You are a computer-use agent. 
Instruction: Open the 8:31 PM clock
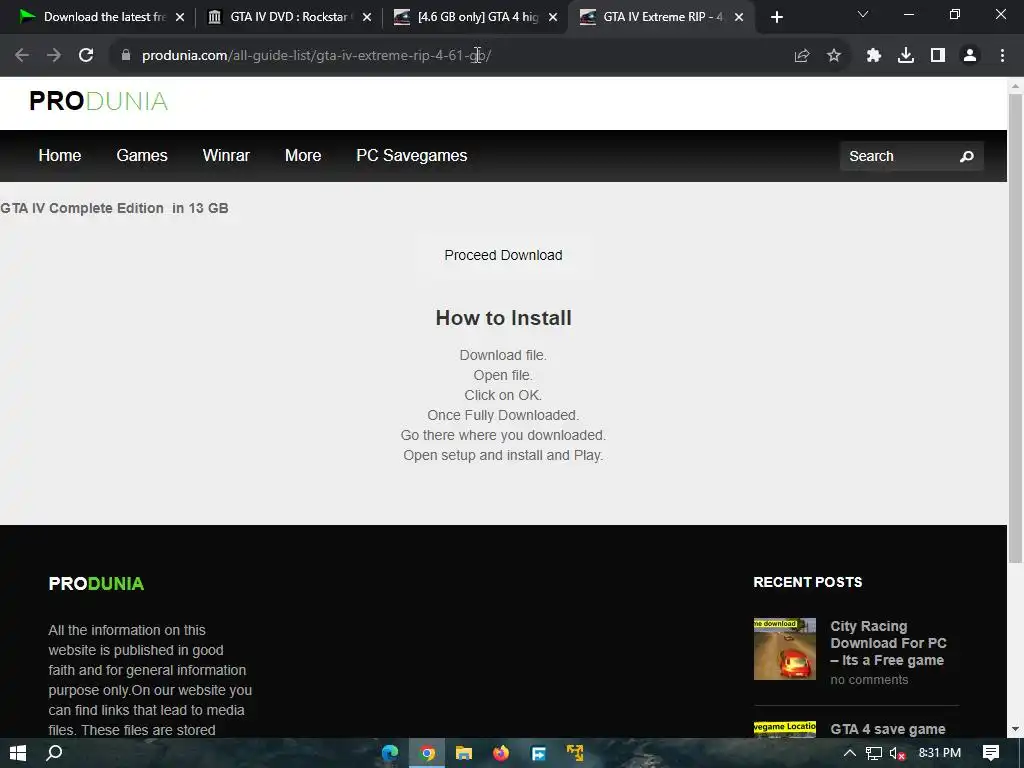pos(940,753)
